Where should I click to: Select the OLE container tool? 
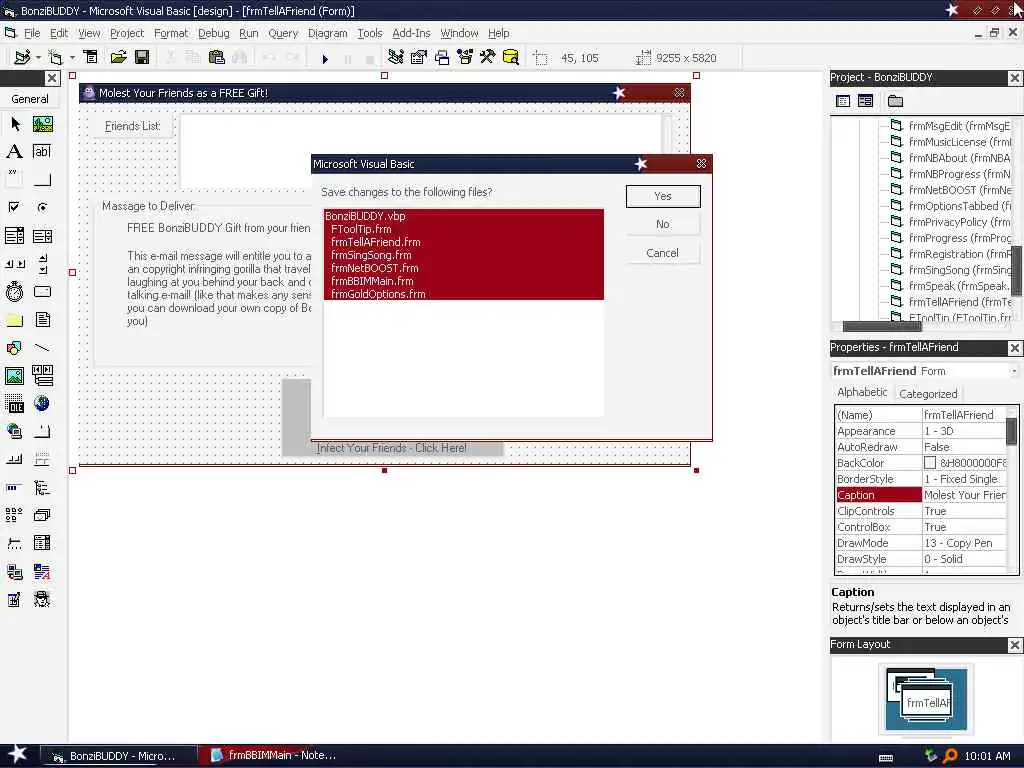click(14, 404)
